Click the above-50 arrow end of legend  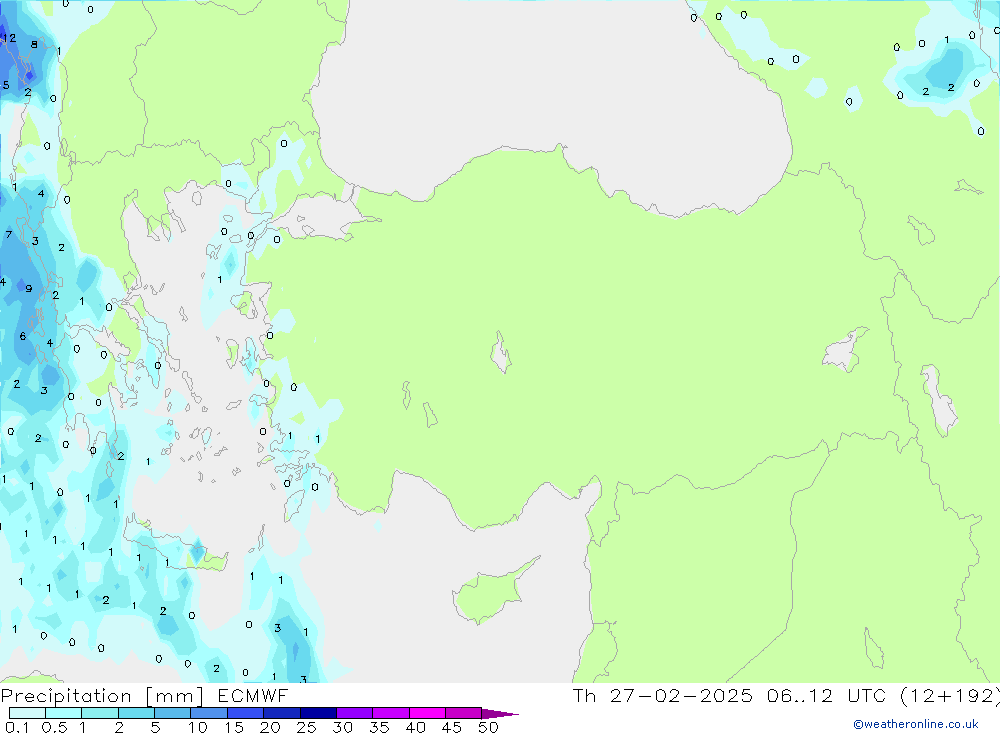point(500,714)
